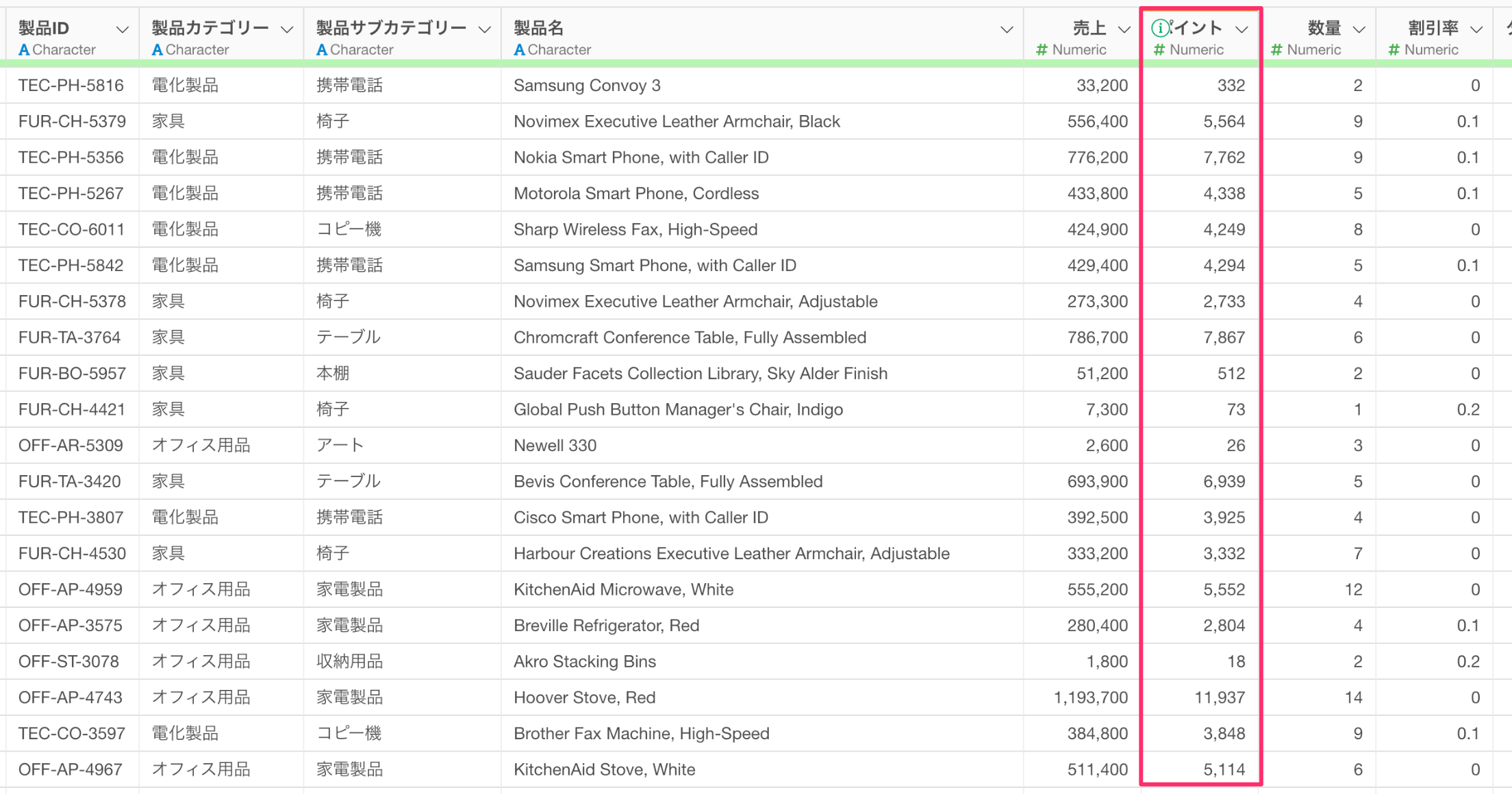The height and width of the screenshot is (794, 1512).
Task: Open the 製品名 column dropdown chevron
Action: (x=1007, y=29)
